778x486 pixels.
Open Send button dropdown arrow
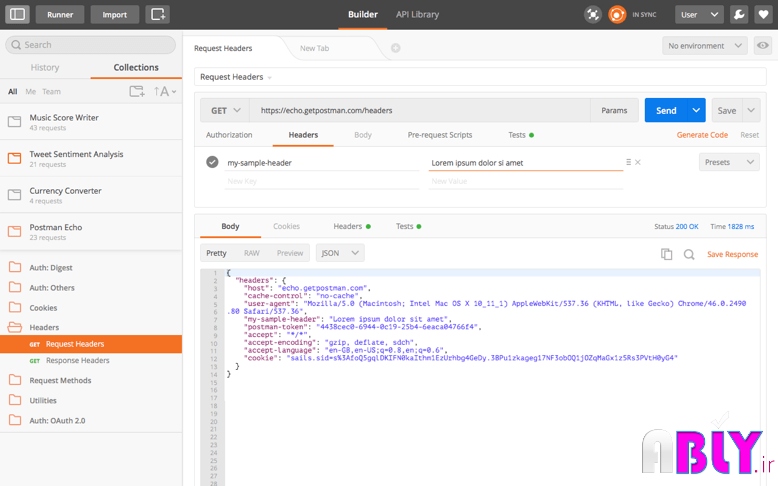pos(696,110)
